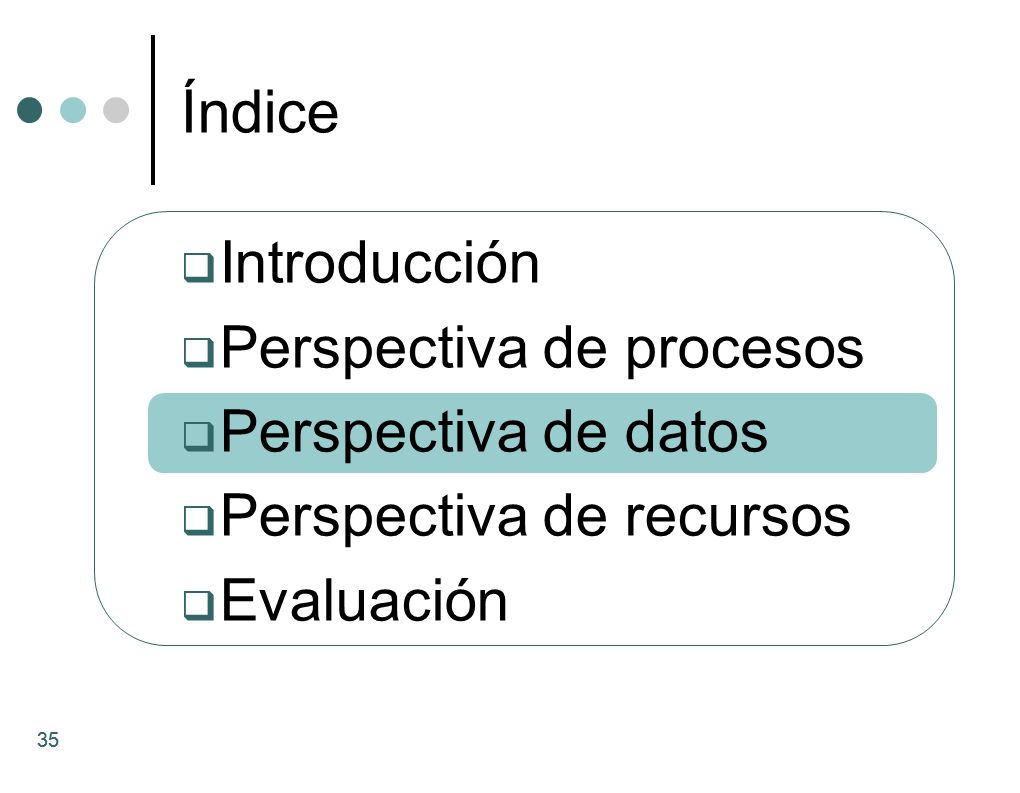The image size is (1020, 793).
Task: Click the bullet beside Perspectiva de recursos
Action: coord(198,520)
